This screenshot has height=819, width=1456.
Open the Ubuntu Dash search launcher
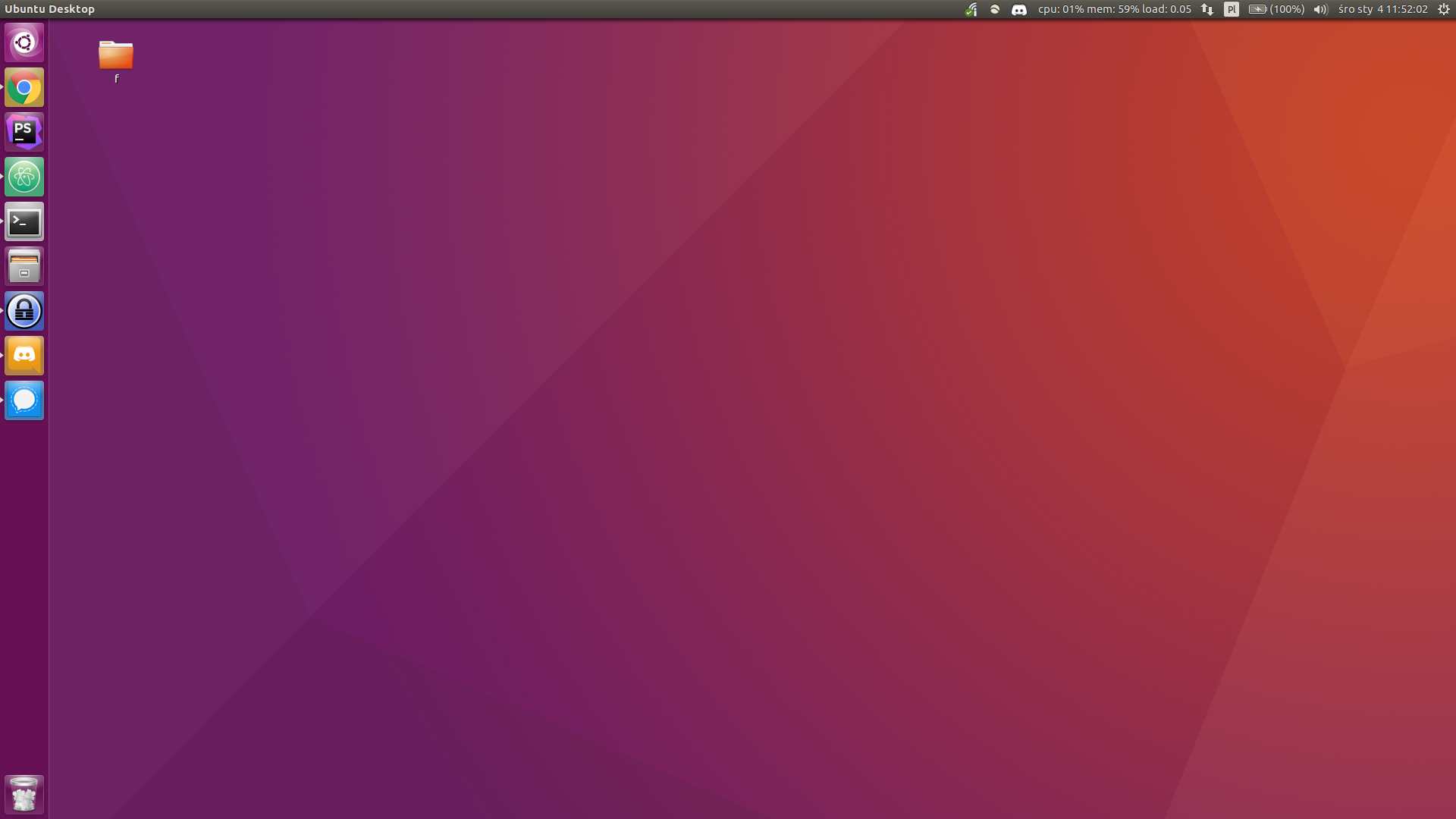[x=24, y=42]
